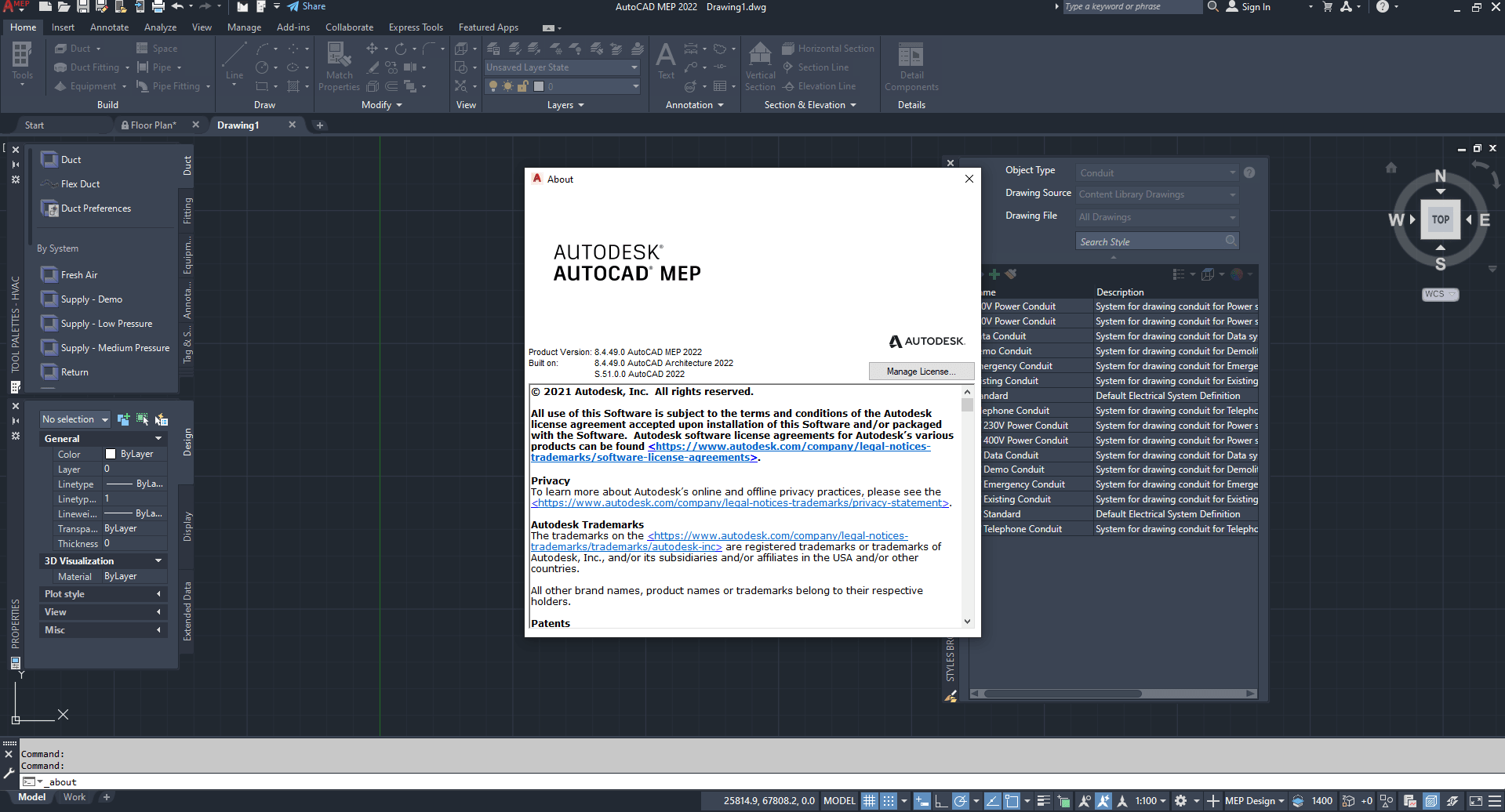Open Detail Components tool
This screenshot has width=1505, height=812.
coord(911,67)
